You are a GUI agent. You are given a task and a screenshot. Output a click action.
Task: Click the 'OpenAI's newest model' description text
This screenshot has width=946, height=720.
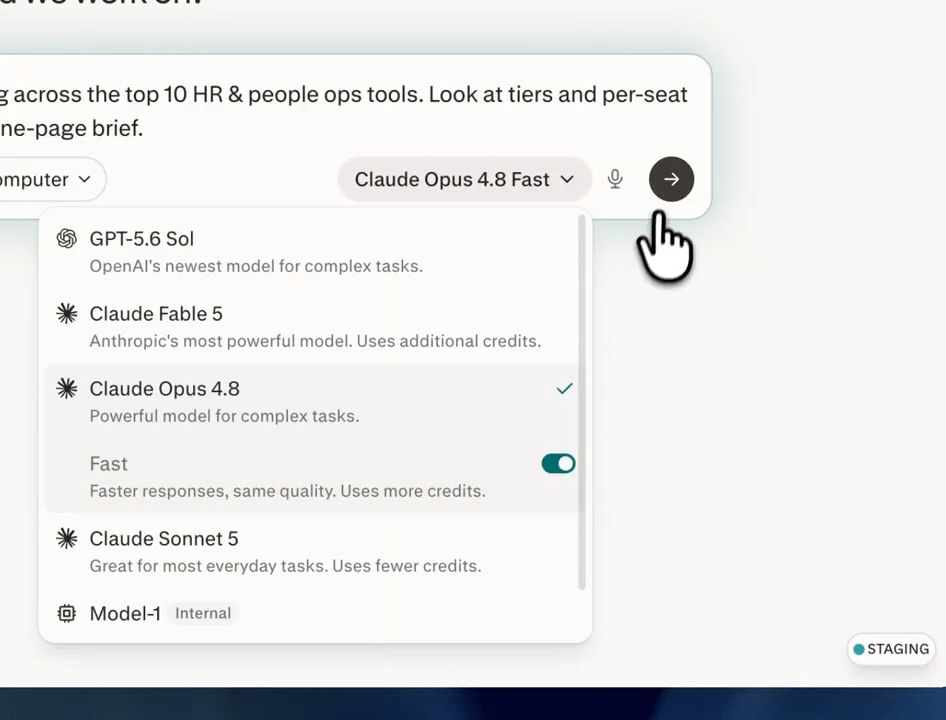tap(256, 266)
